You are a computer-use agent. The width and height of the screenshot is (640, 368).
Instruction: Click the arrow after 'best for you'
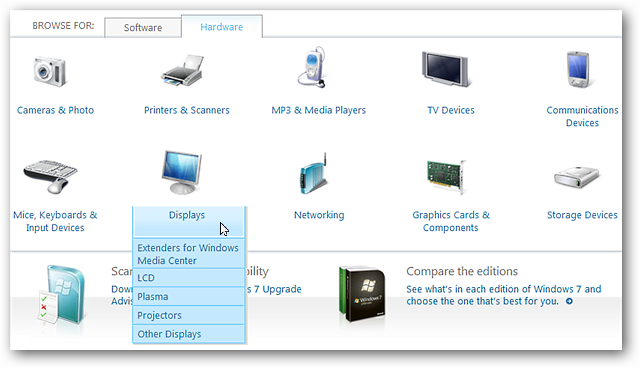(569, 301)
